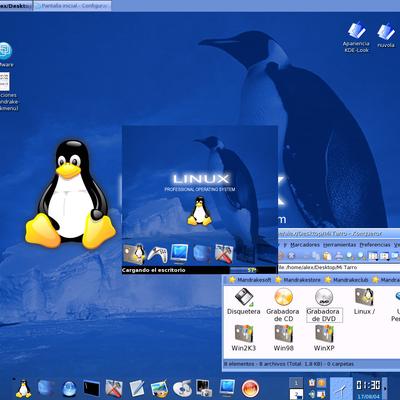Switch to virtual desktop 1 in pager

pos(296,383)
